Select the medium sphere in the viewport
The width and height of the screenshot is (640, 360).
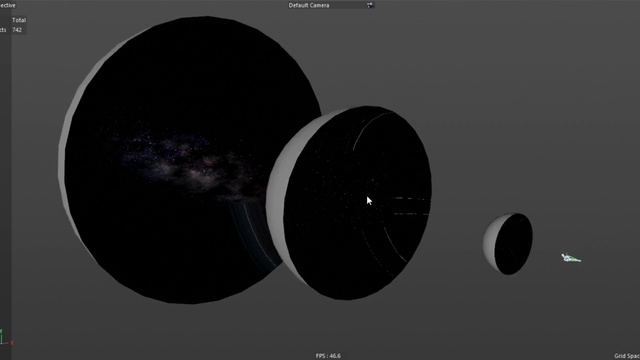point(349,203)
